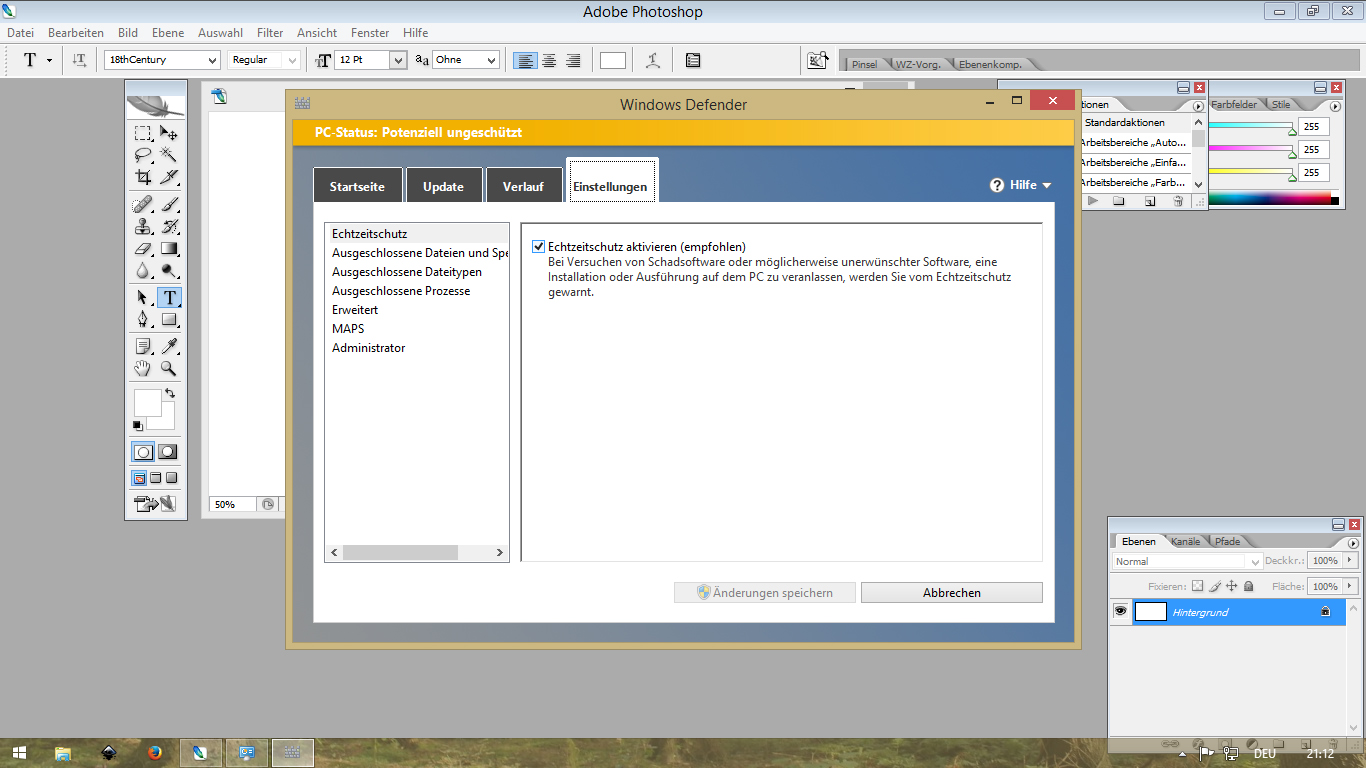Open Jump to ImageReady button
Viewport: 1366px width, 768px height.
pyautogui.click(x=155, y=504)
